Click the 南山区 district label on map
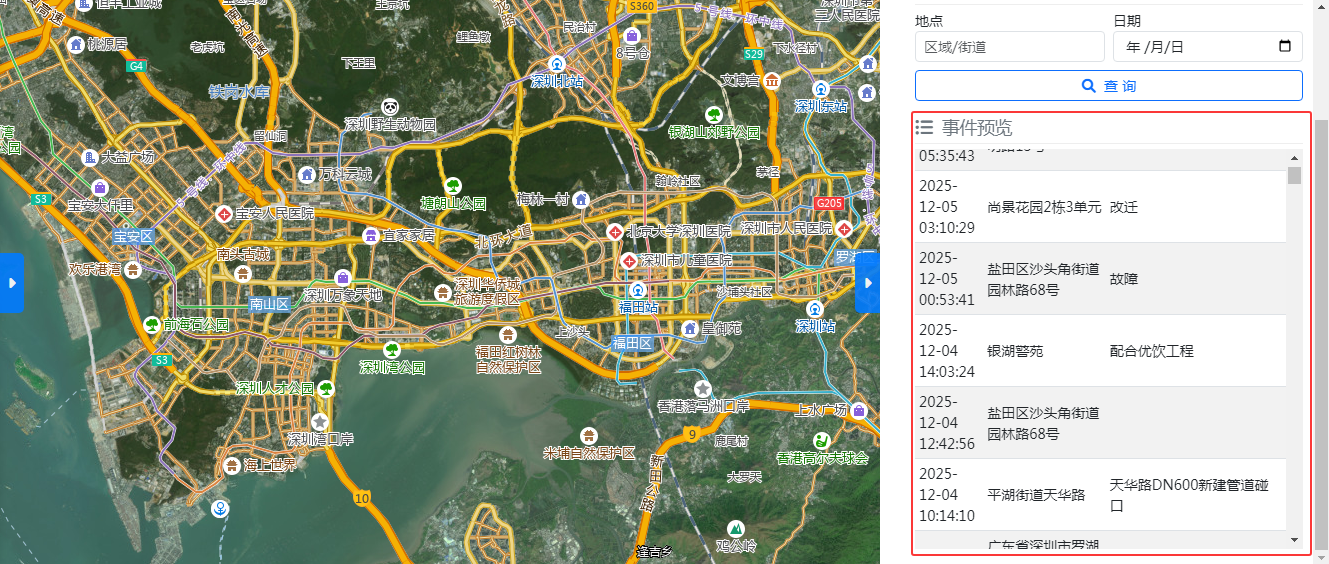Screen dimensions: 1329x564 pos(269,303)
